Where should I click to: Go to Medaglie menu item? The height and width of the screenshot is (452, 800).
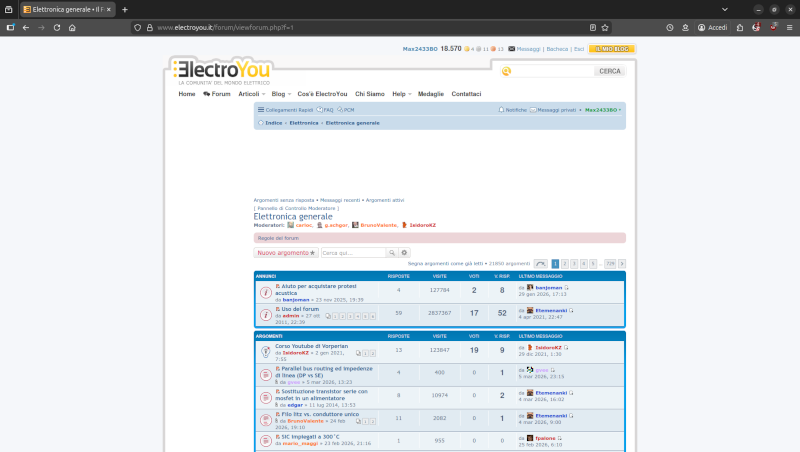pyautogui.click(x=431, y=93)
